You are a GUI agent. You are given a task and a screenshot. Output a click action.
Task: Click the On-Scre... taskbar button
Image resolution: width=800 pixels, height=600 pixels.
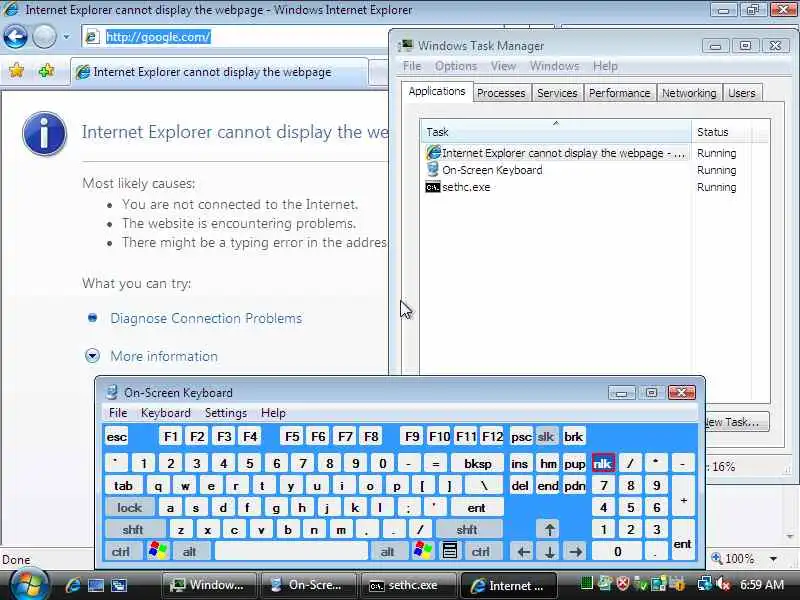tap(308, 585)
